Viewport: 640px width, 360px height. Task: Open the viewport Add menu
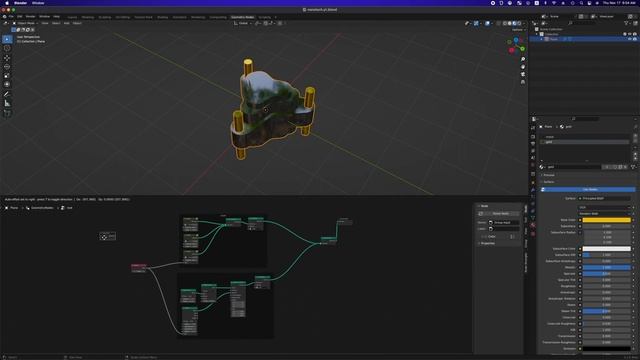pyautogui.click(x=67, y=23)
